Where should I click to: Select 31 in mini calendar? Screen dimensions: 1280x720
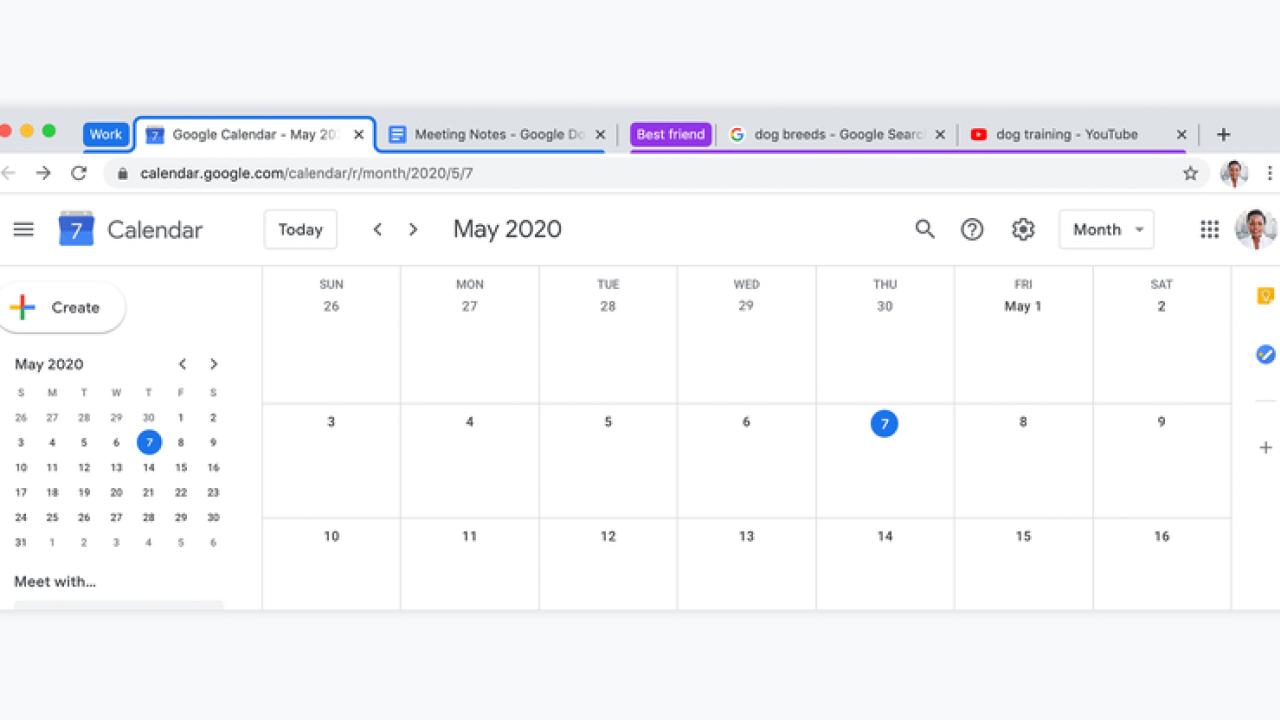pos(21,542)
